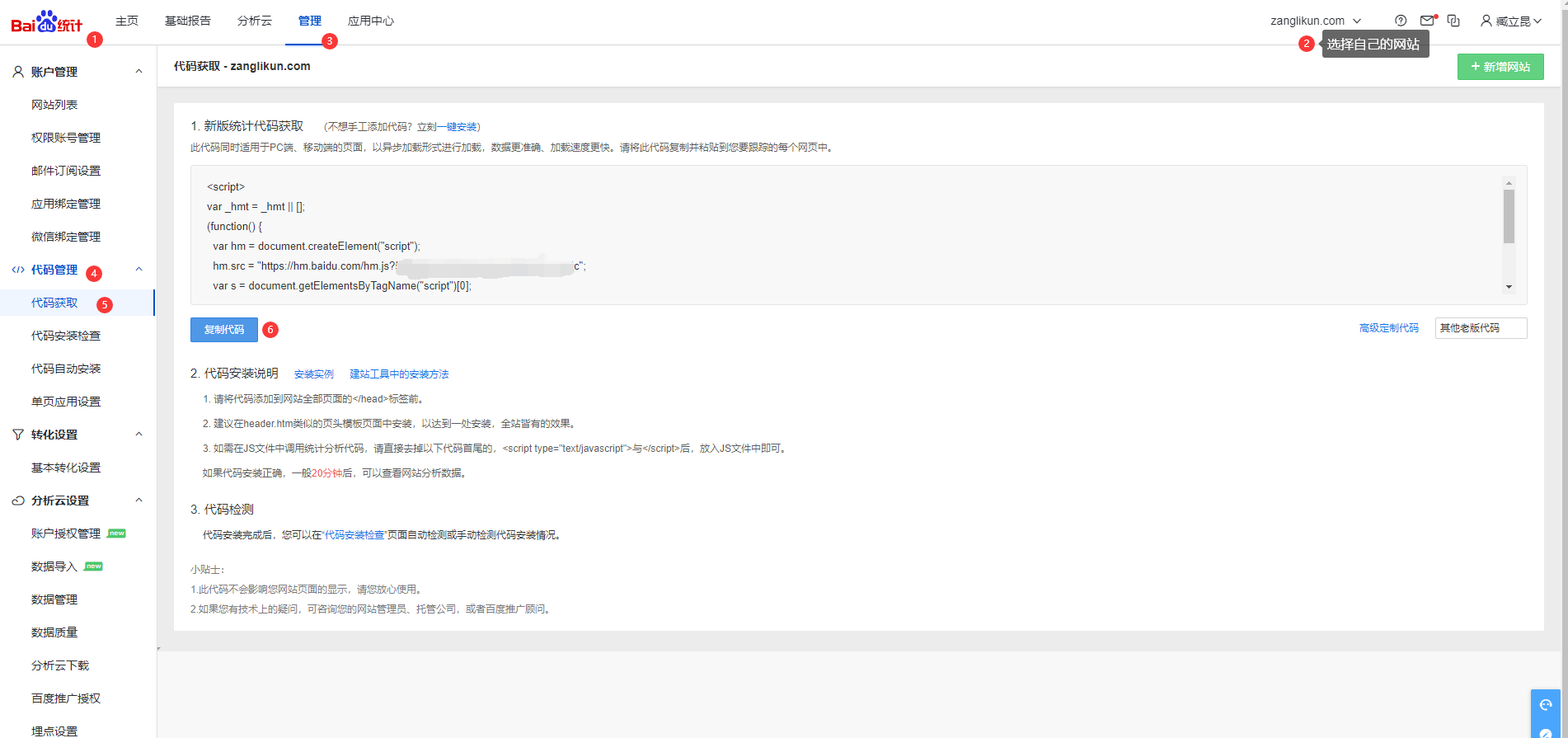The width and height of the screenshot is (1568, 738).
Task: Click the 转化设置 funnel icon
Action: (17, 435)
